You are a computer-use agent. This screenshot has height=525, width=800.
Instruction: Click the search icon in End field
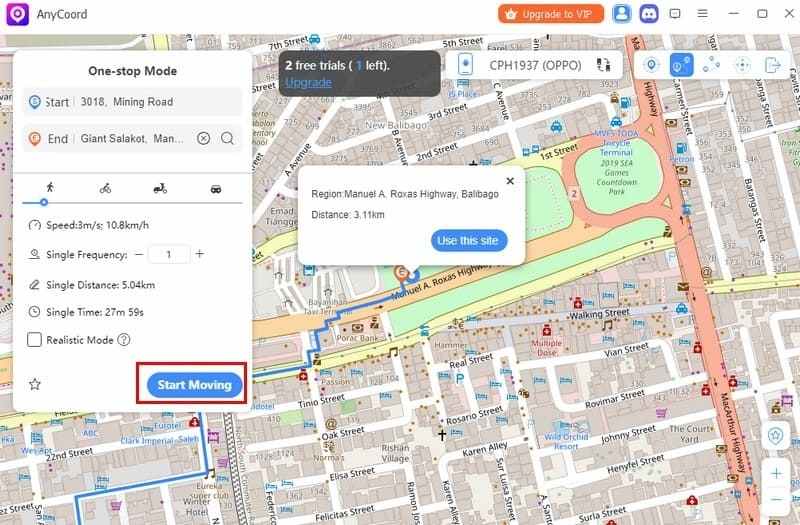coord(228,139)
